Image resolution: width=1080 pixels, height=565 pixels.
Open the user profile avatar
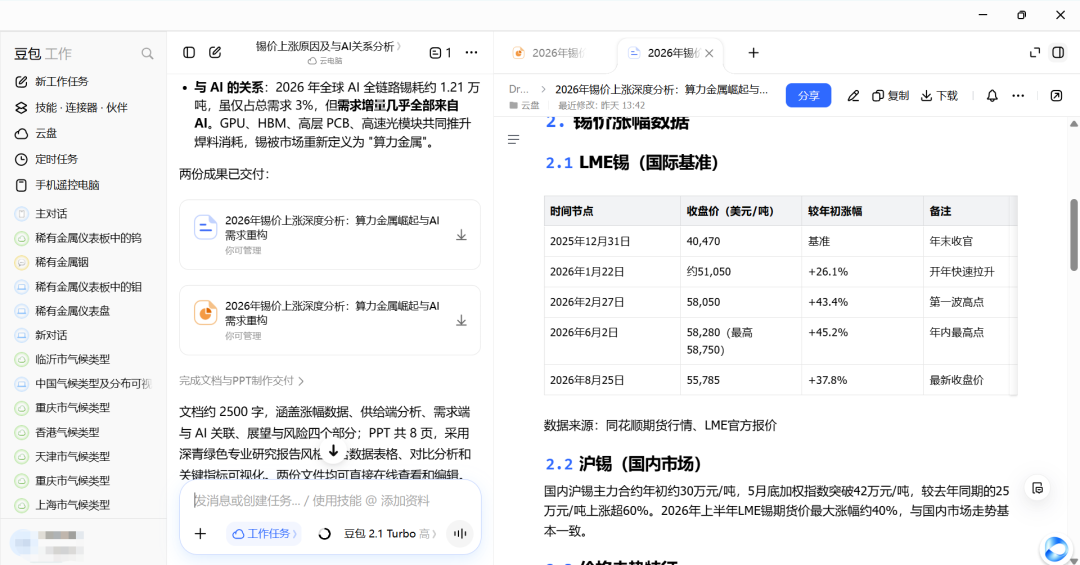click(x=22, y=541)
